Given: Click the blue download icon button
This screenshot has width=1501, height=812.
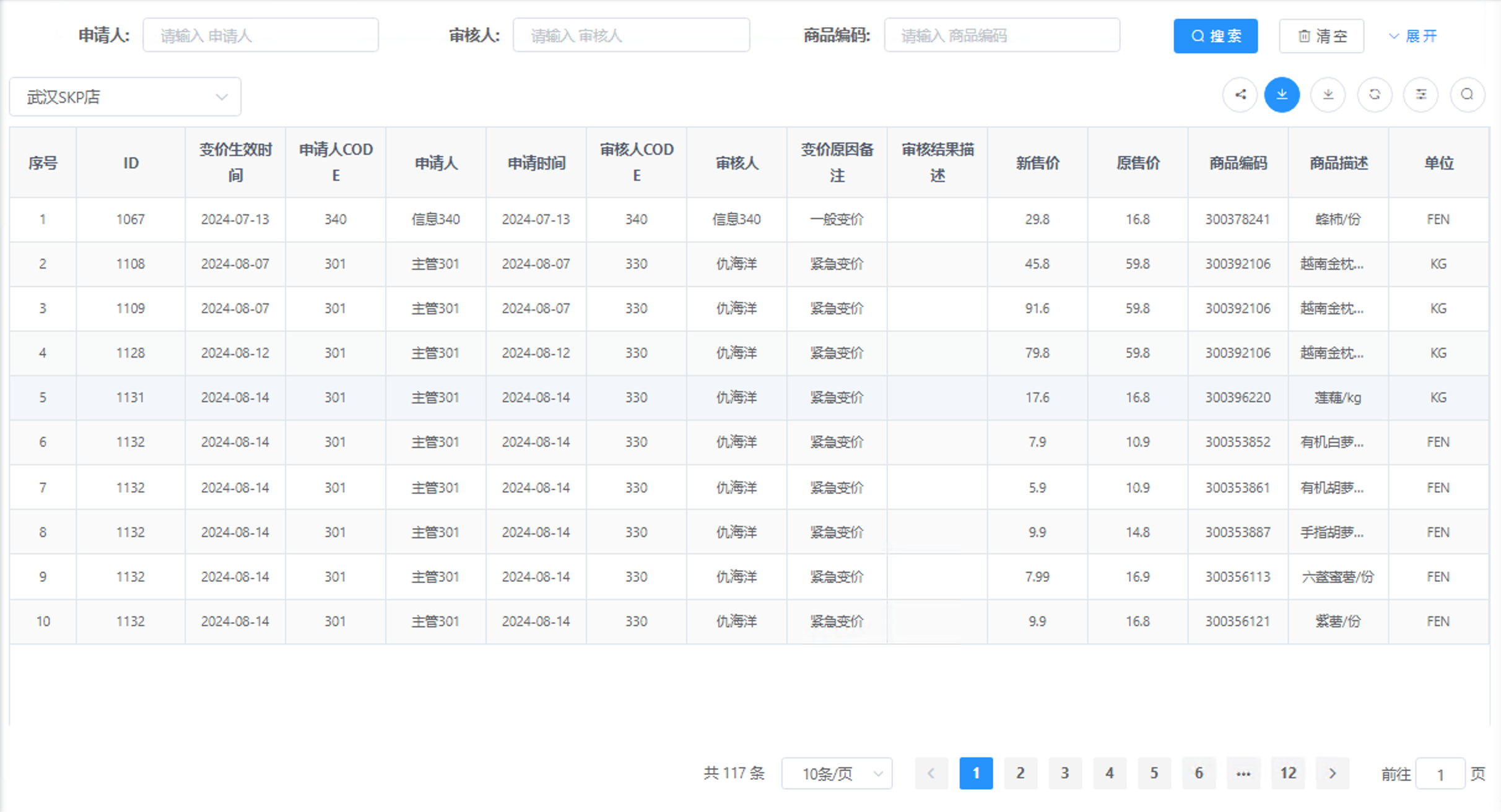Looking at the screenshot, I should click(x=1282, y=95).
